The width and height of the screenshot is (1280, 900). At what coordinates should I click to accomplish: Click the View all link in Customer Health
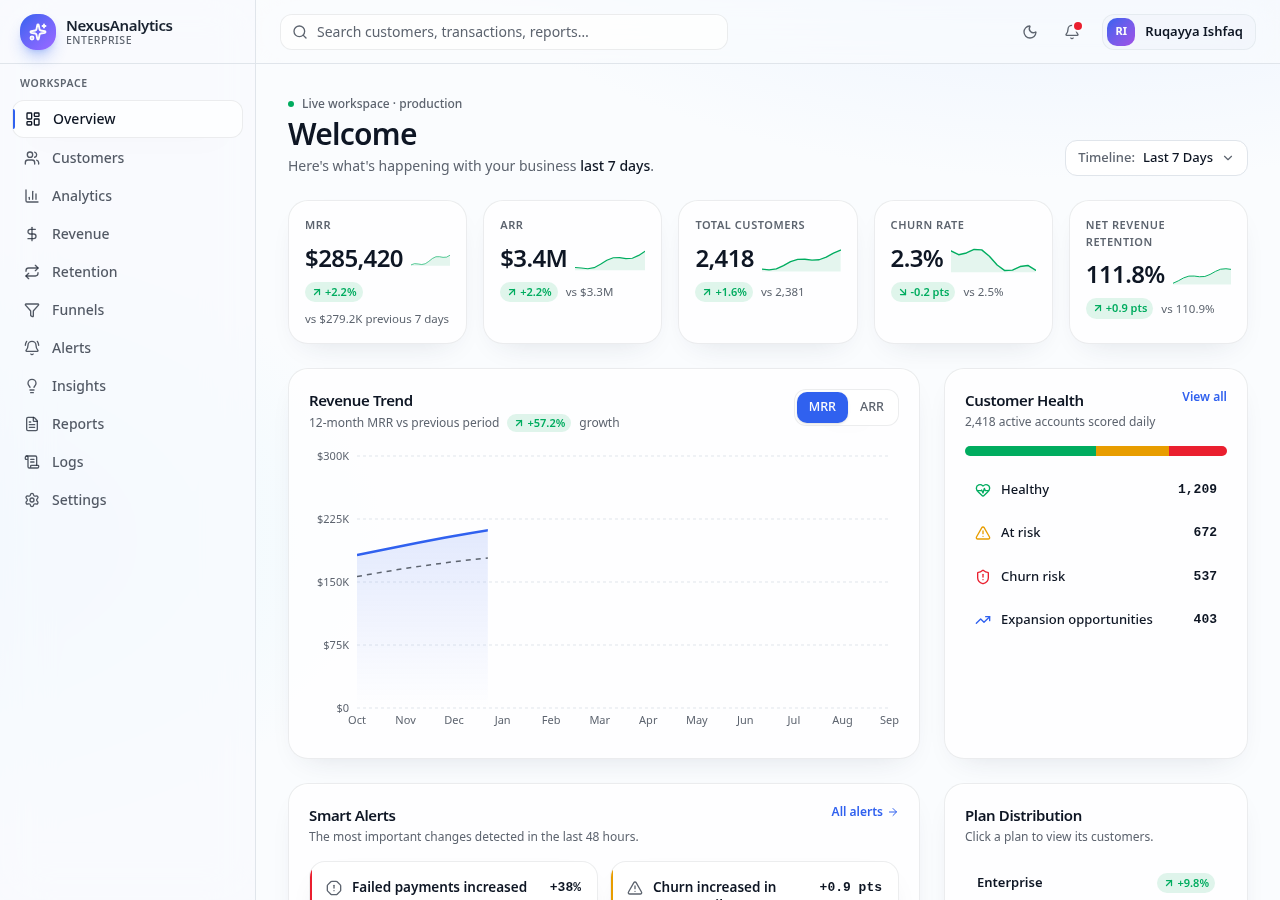click(1204, 397)
